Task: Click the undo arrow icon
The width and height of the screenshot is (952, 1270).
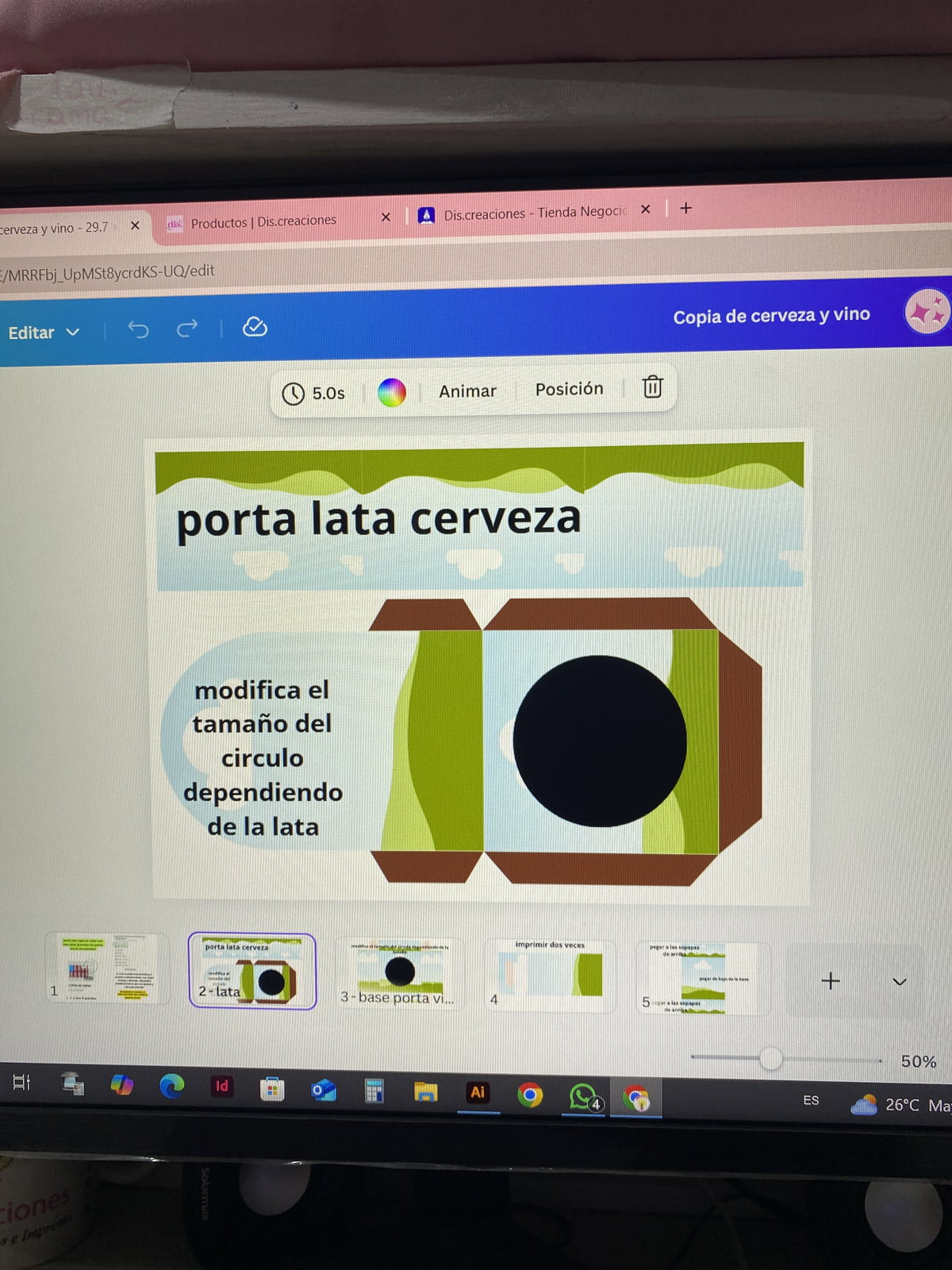Action: tap(139, 329)
